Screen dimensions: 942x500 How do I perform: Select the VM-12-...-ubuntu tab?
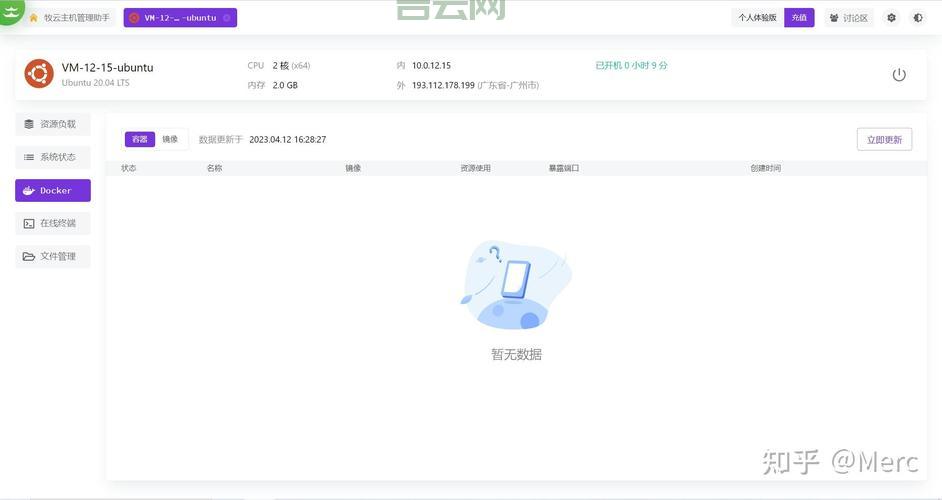(x=180, y=18)
